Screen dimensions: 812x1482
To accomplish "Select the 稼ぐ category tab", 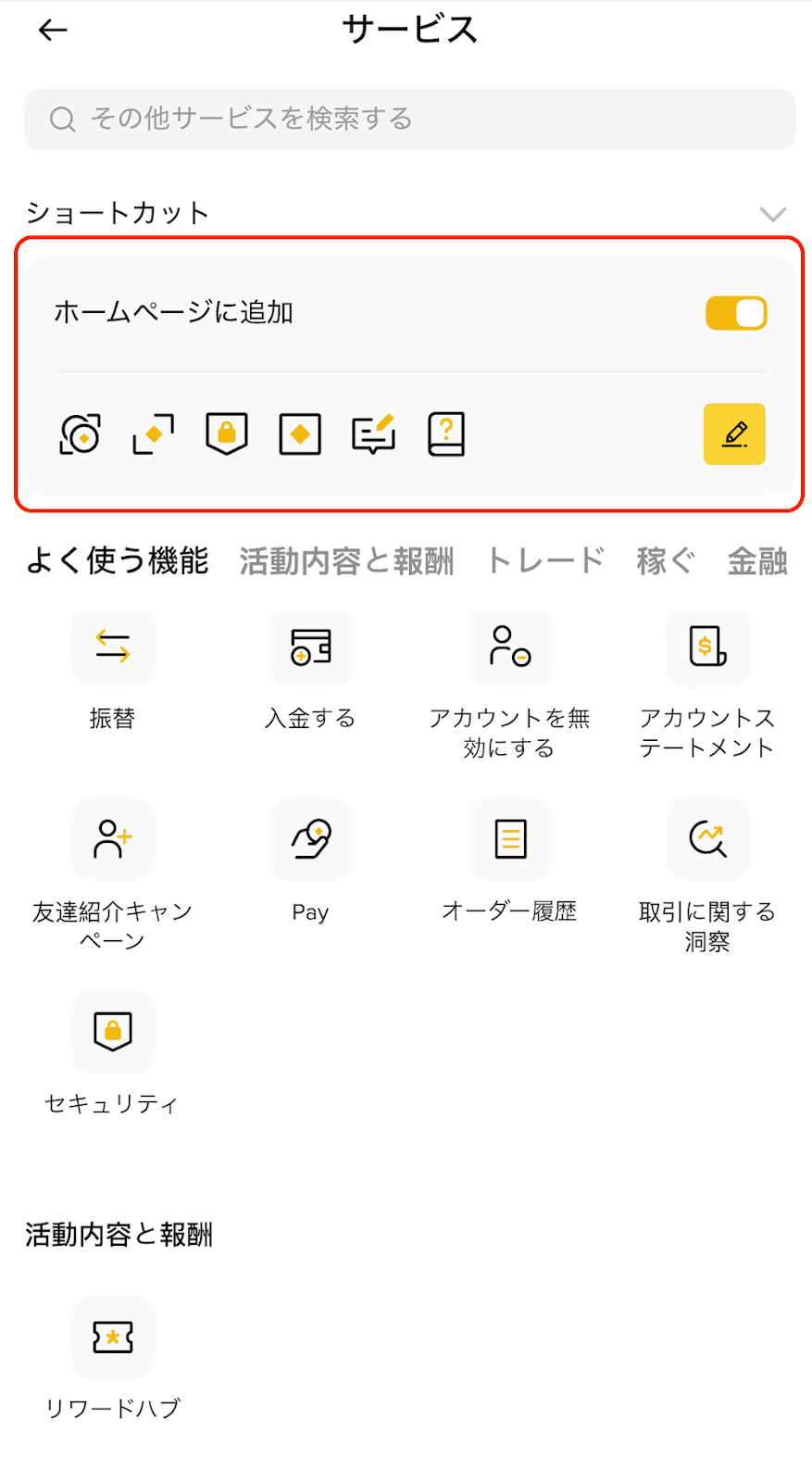I will click(664, 561).
